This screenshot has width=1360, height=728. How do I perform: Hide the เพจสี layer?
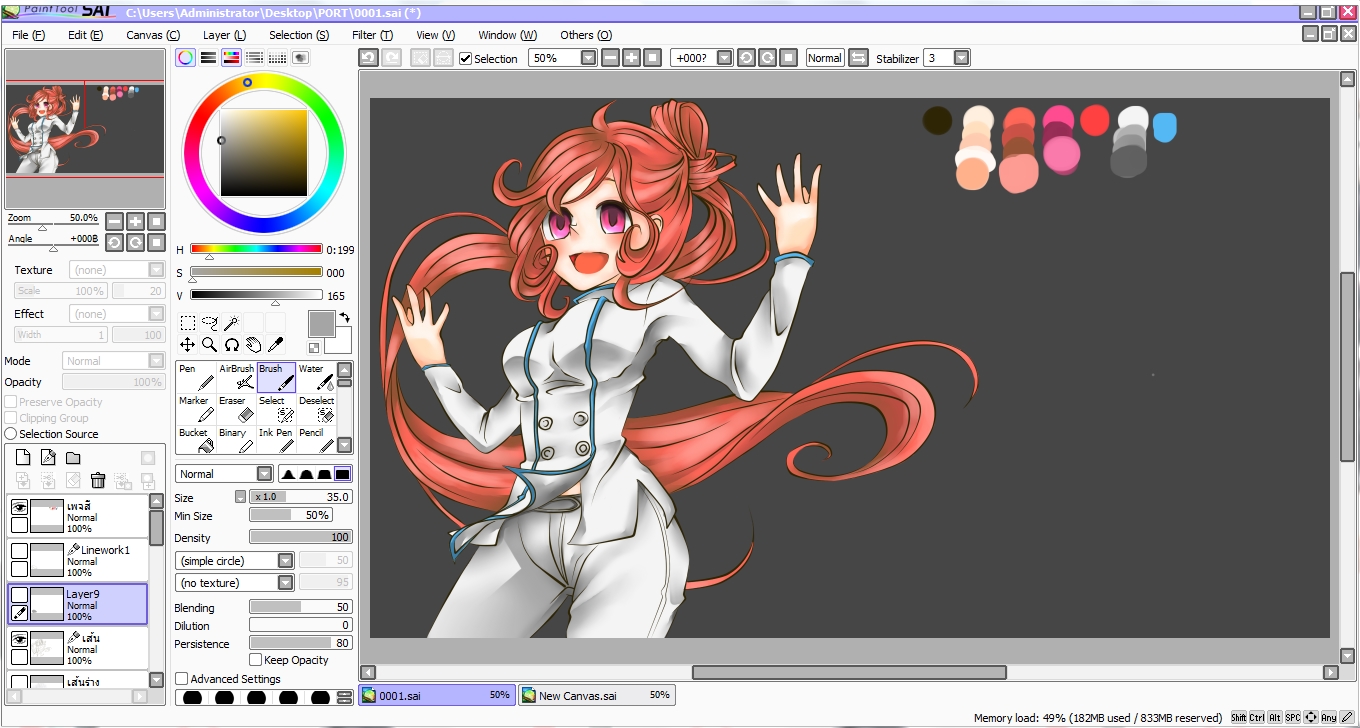coord(19,507)
